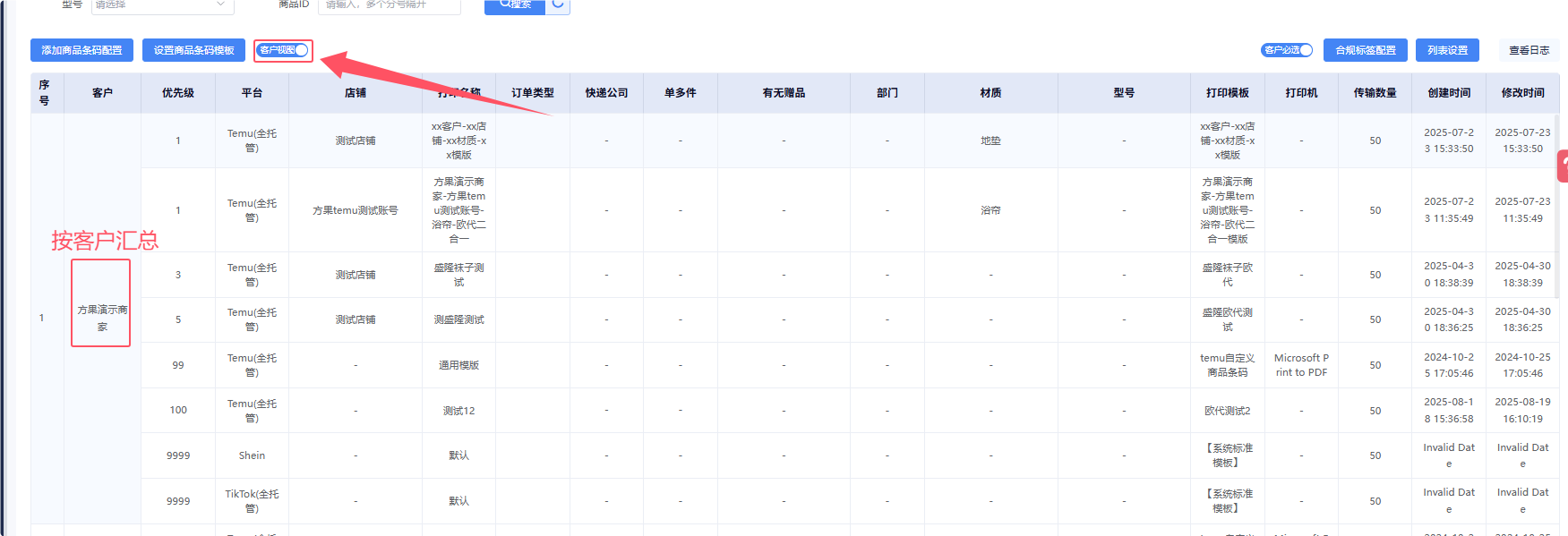Click 设置商品条码模板 button

tap(193, 50)
